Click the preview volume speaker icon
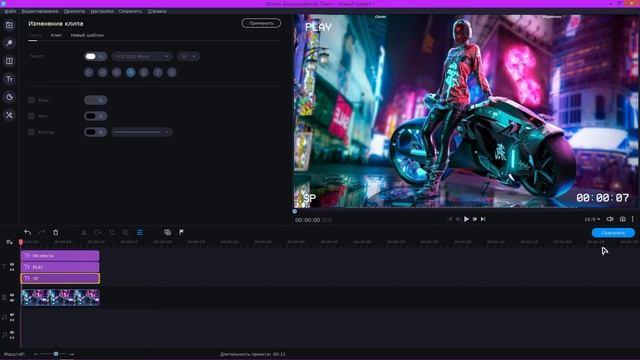The height and width of the screenshot is (360, 640). click(x=610, y=219)
